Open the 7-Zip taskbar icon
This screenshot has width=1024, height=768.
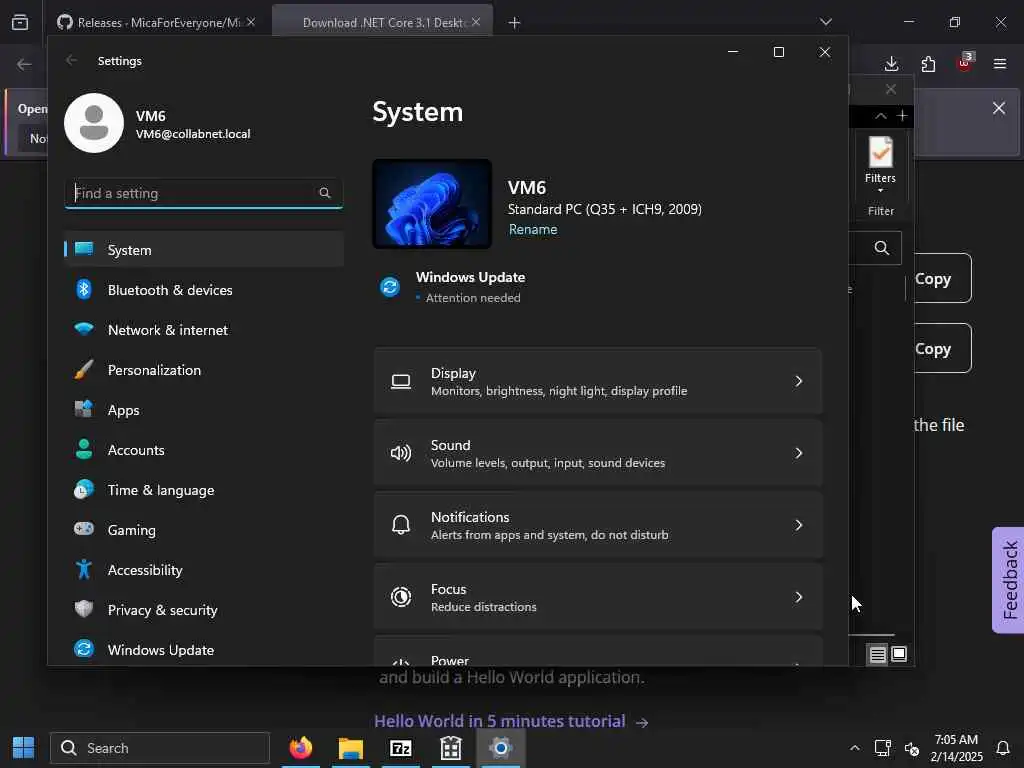tap(400, 748)
